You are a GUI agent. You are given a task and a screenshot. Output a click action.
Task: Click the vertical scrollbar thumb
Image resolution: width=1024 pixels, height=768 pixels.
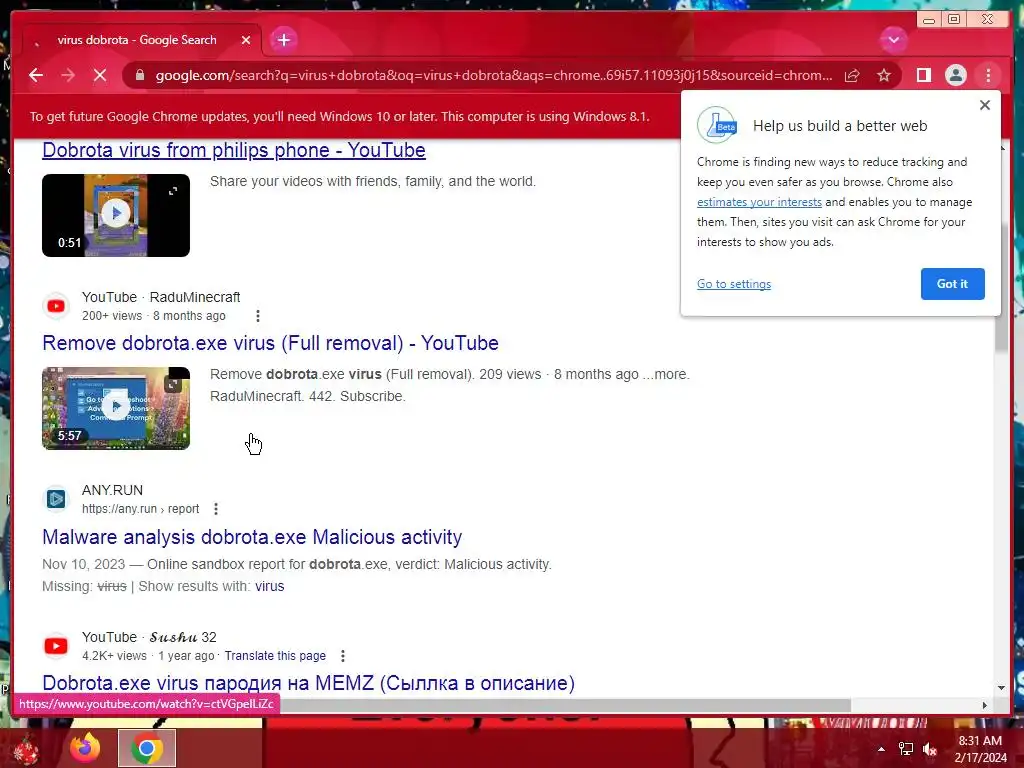[x=1002, y=285]
